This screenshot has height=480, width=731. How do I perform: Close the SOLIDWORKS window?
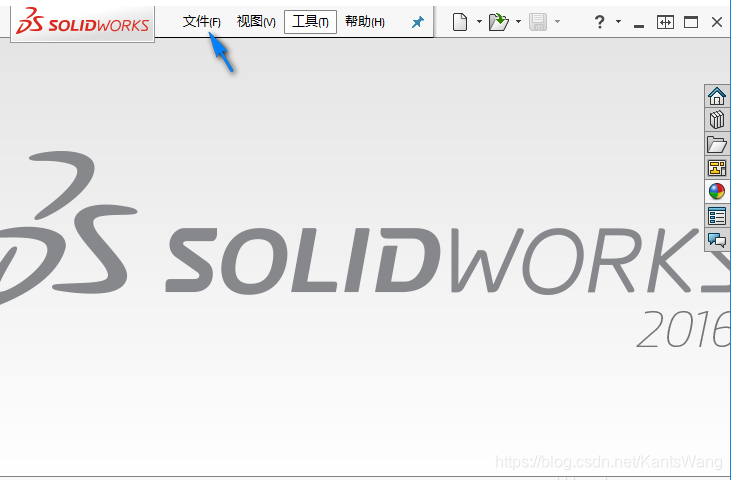pyautogui.click(x=717, y=22)
